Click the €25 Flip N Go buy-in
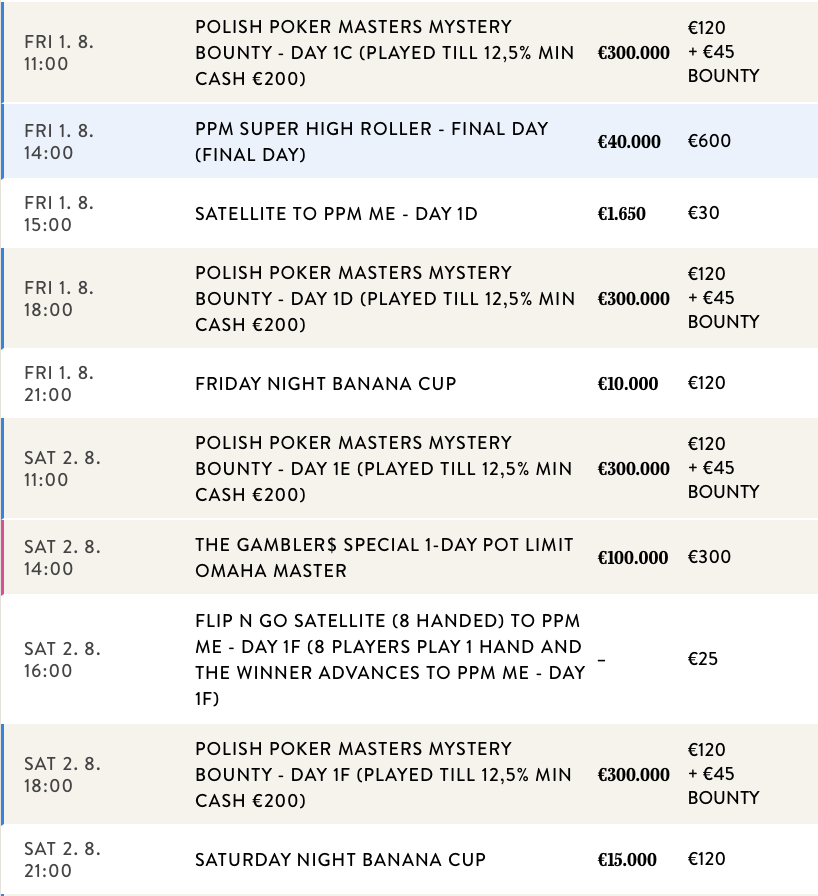Screen dimensions: 818x896 tap(703, 659)
